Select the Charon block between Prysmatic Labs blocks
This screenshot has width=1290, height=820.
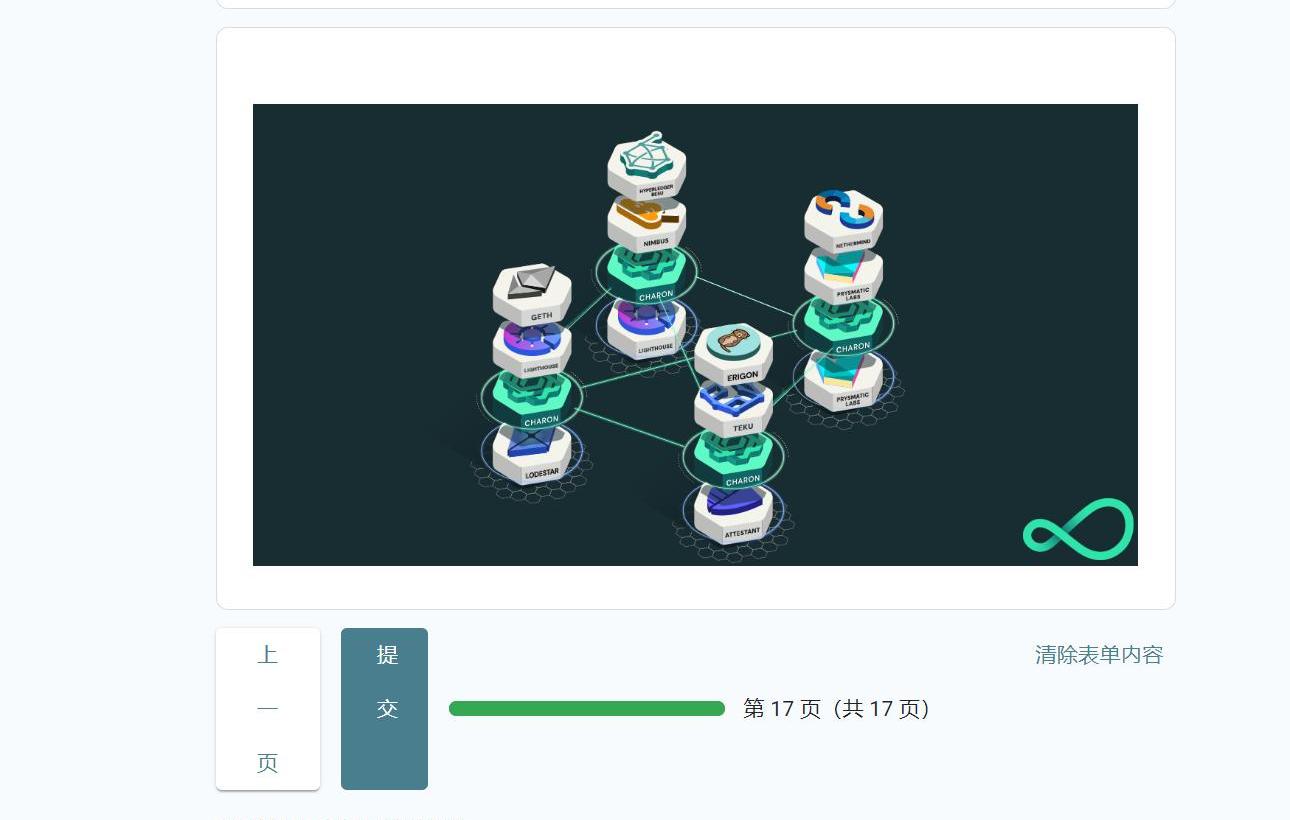[843, 326]
